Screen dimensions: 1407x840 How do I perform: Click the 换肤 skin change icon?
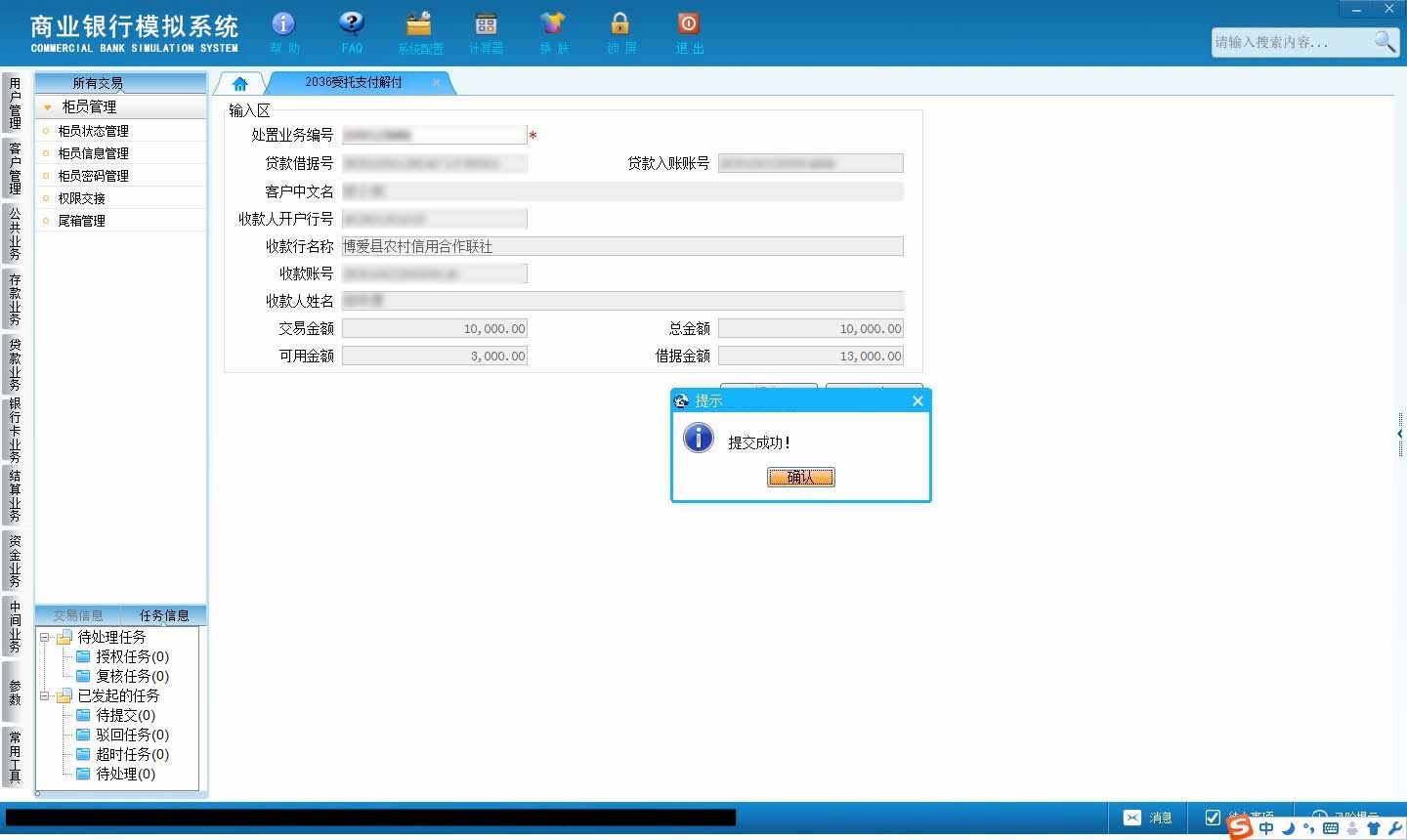coord(553,24)
